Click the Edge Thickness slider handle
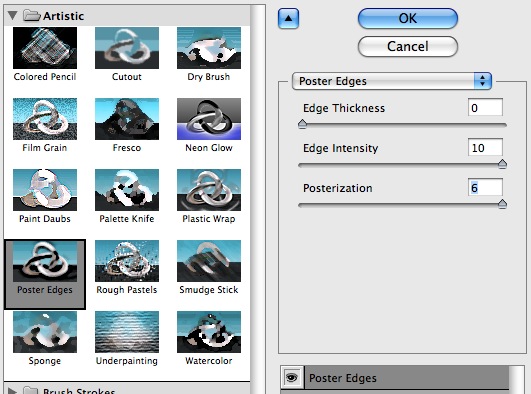The height and width of the screenshot is (394, 531). point(302,124)
